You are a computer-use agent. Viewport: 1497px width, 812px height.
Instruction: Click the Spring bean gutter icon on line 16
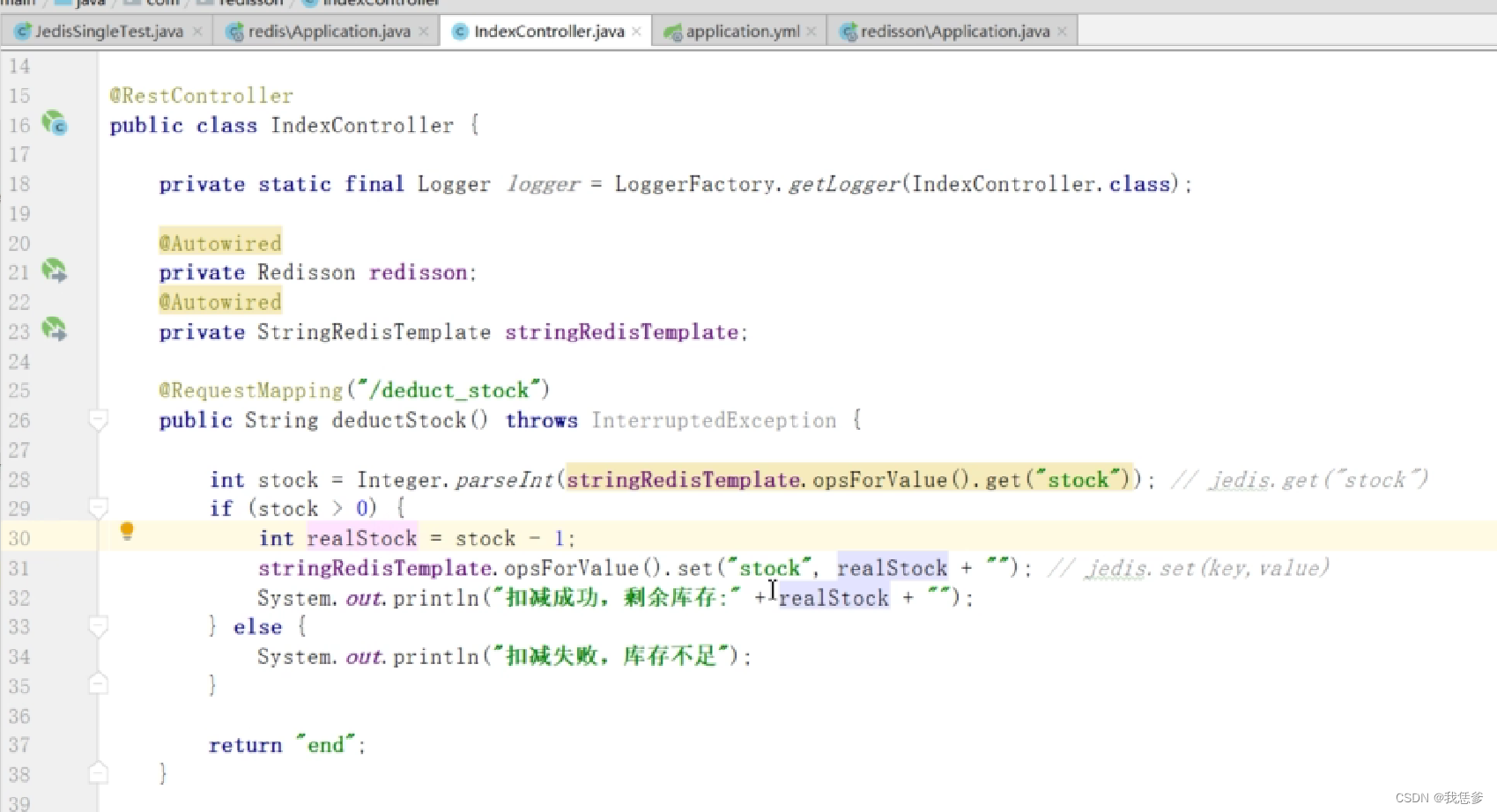[55, 123]
